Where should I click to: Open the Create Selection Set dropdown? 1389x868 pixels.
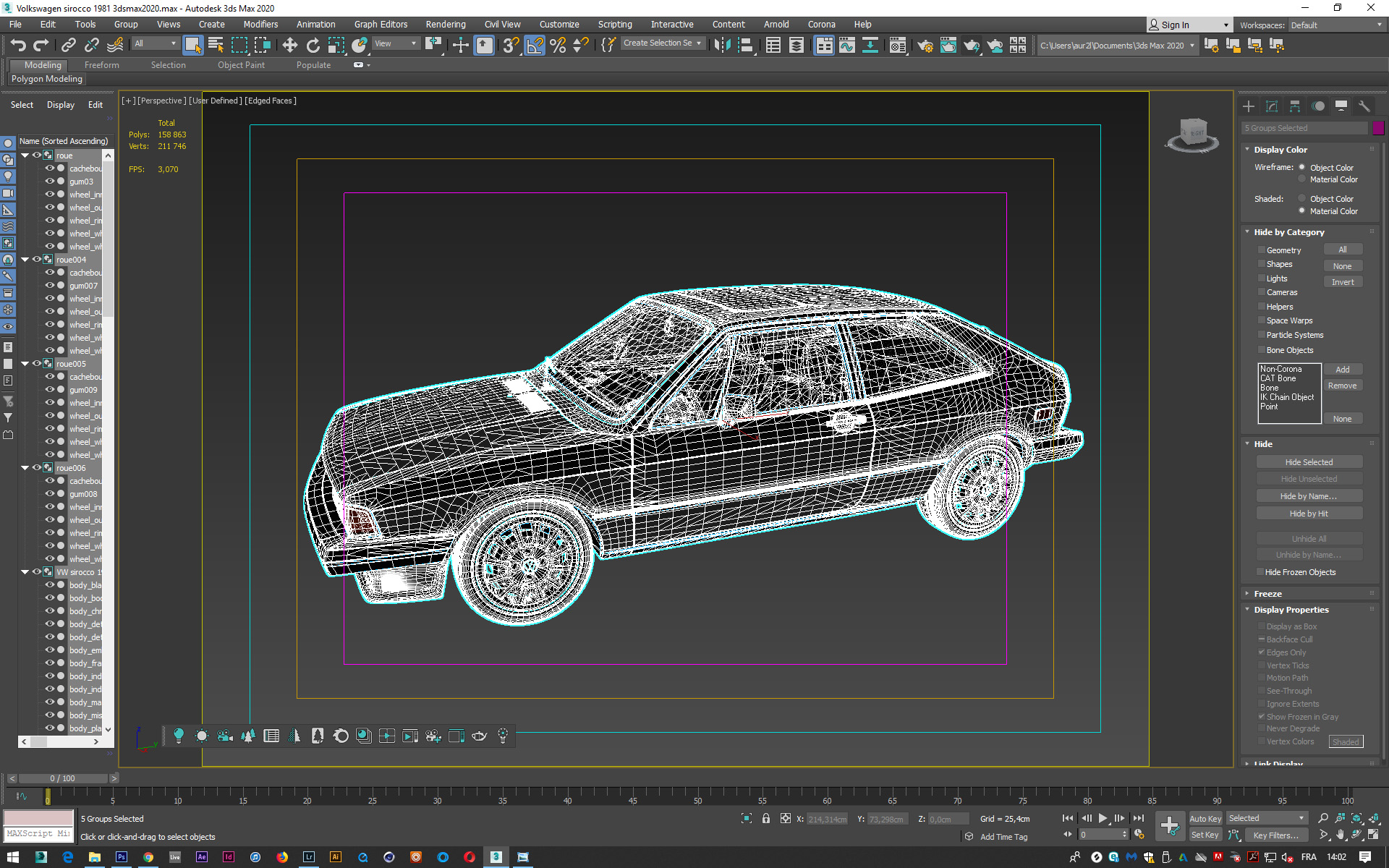pos(662,43)
